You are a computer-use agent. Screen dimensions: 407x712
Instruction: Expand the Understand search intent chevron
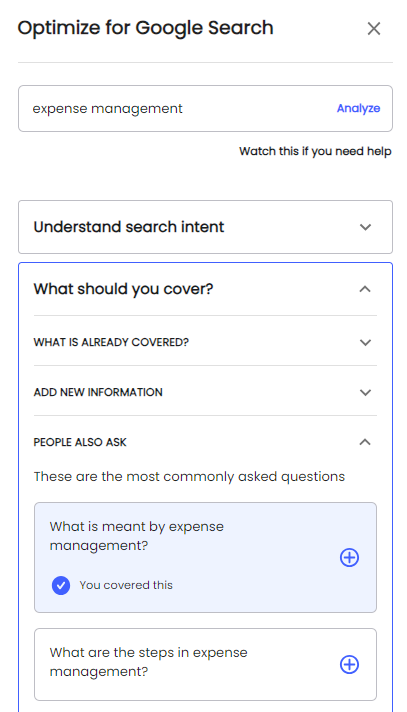(366, 227)
